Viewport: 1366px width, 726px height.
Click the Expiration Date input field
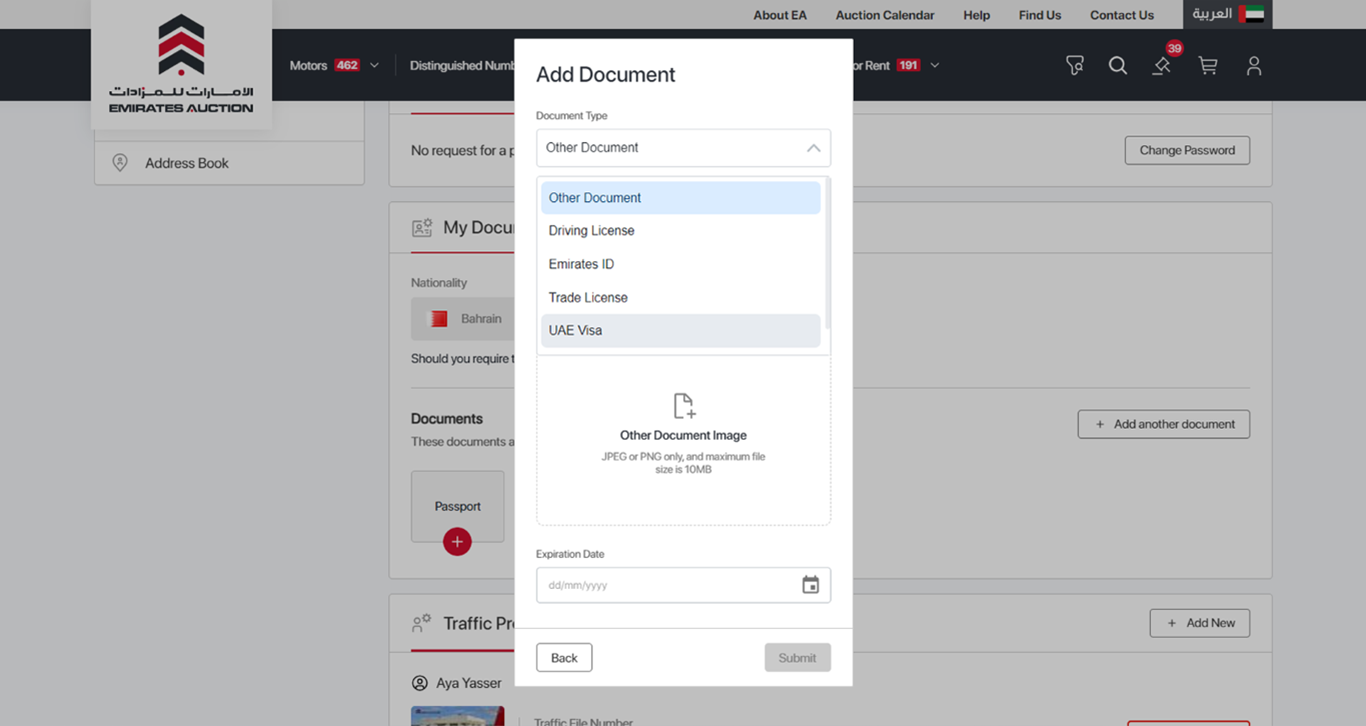coord(666,585)
